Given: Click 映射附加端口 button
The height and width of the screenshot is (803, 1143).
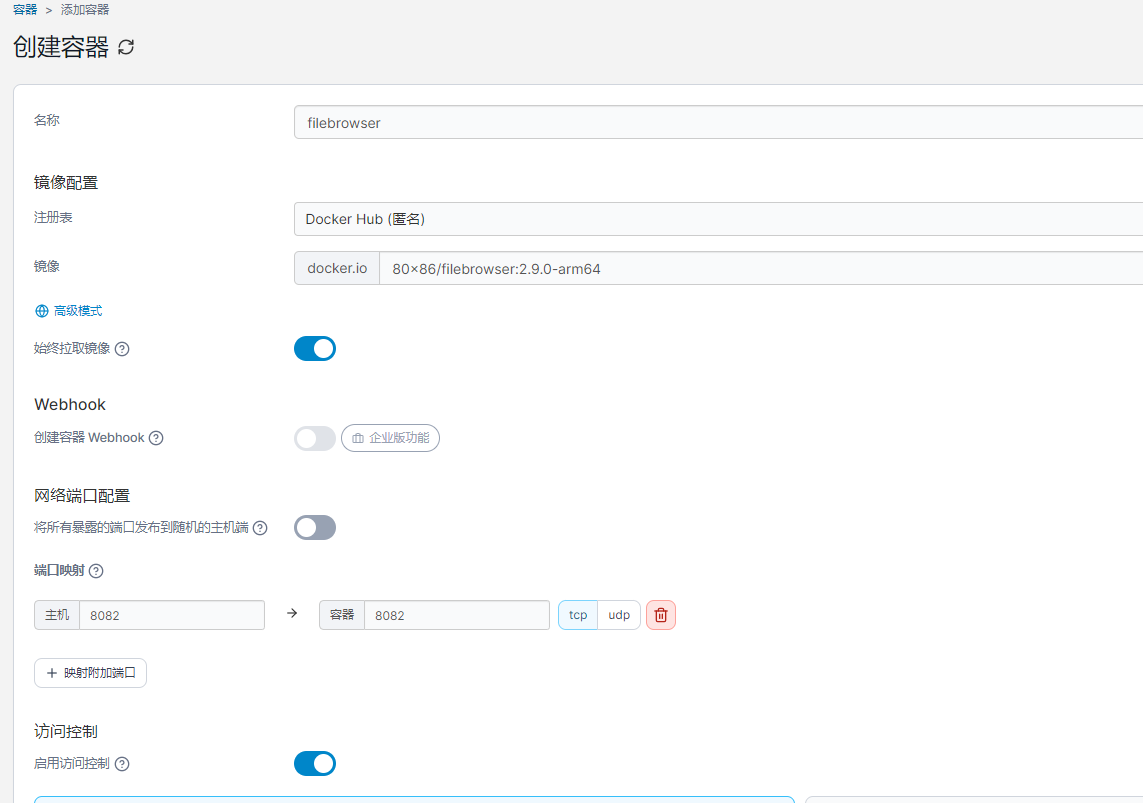Looking at the screenshot, I should click(x=90, y=673).
